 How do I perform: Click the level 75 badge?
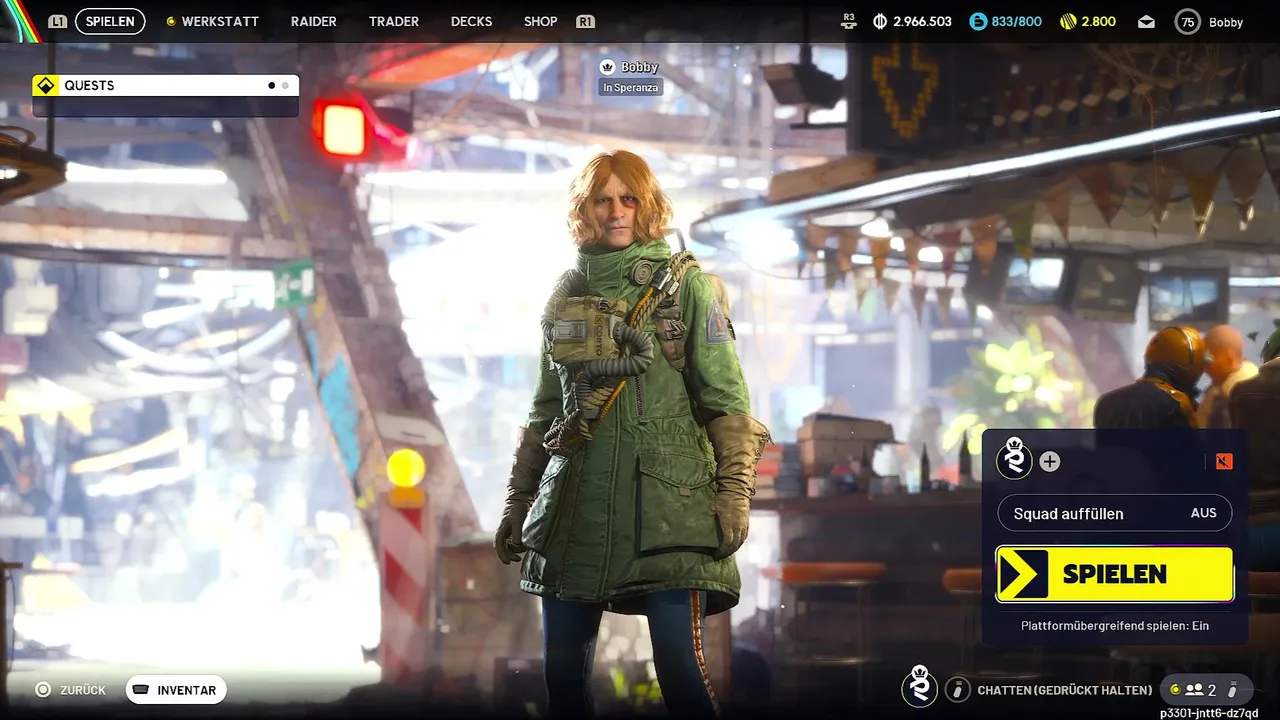pyautogui.click(x=1188, y=22)
